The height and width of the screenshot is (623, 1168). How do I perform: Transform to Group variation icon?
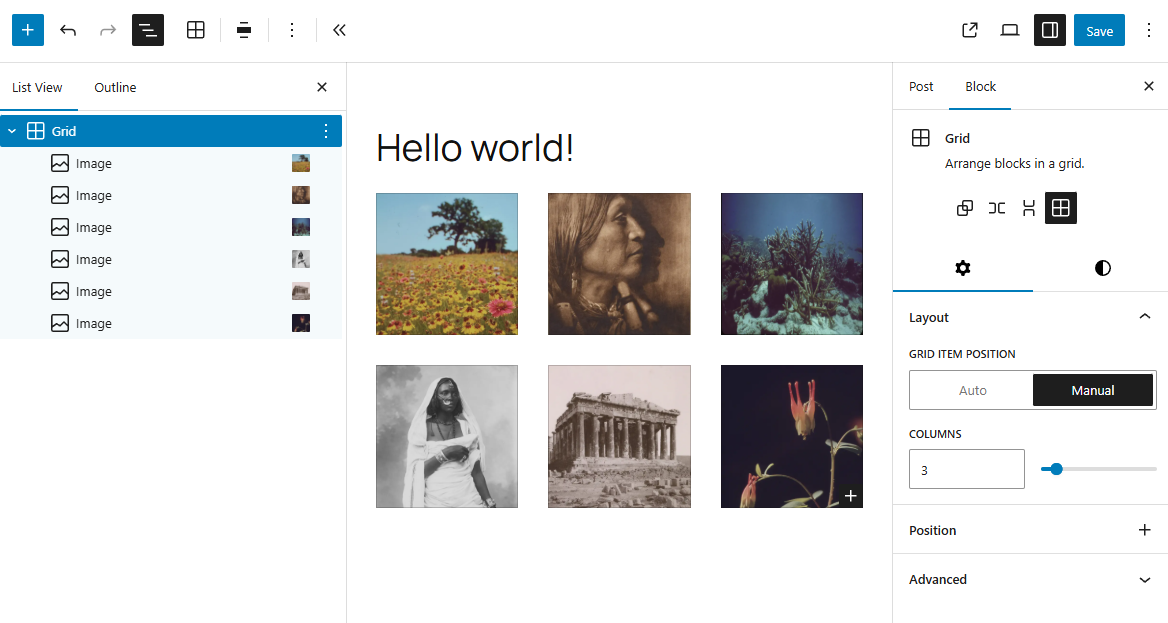click(x=965, y=208)
